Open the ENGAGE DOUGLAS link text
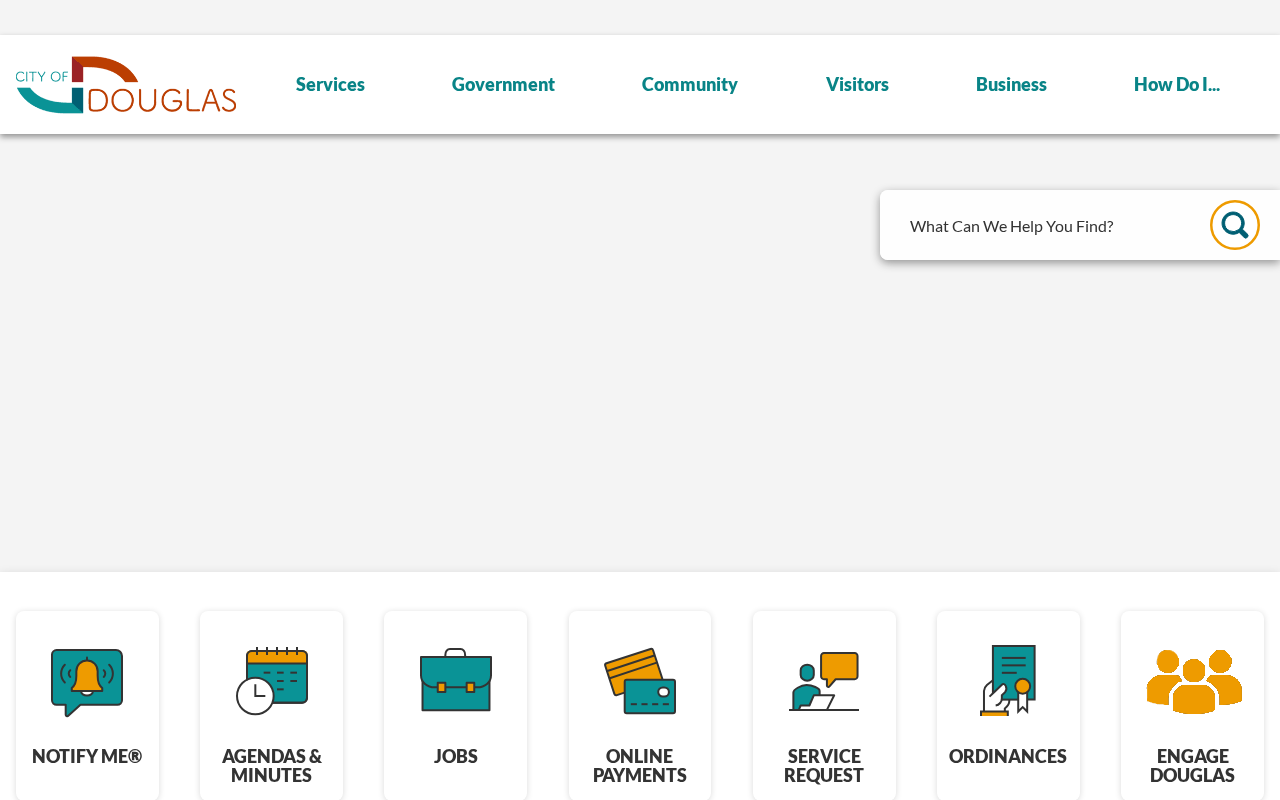1280x800 pixels. [1193, 766]
